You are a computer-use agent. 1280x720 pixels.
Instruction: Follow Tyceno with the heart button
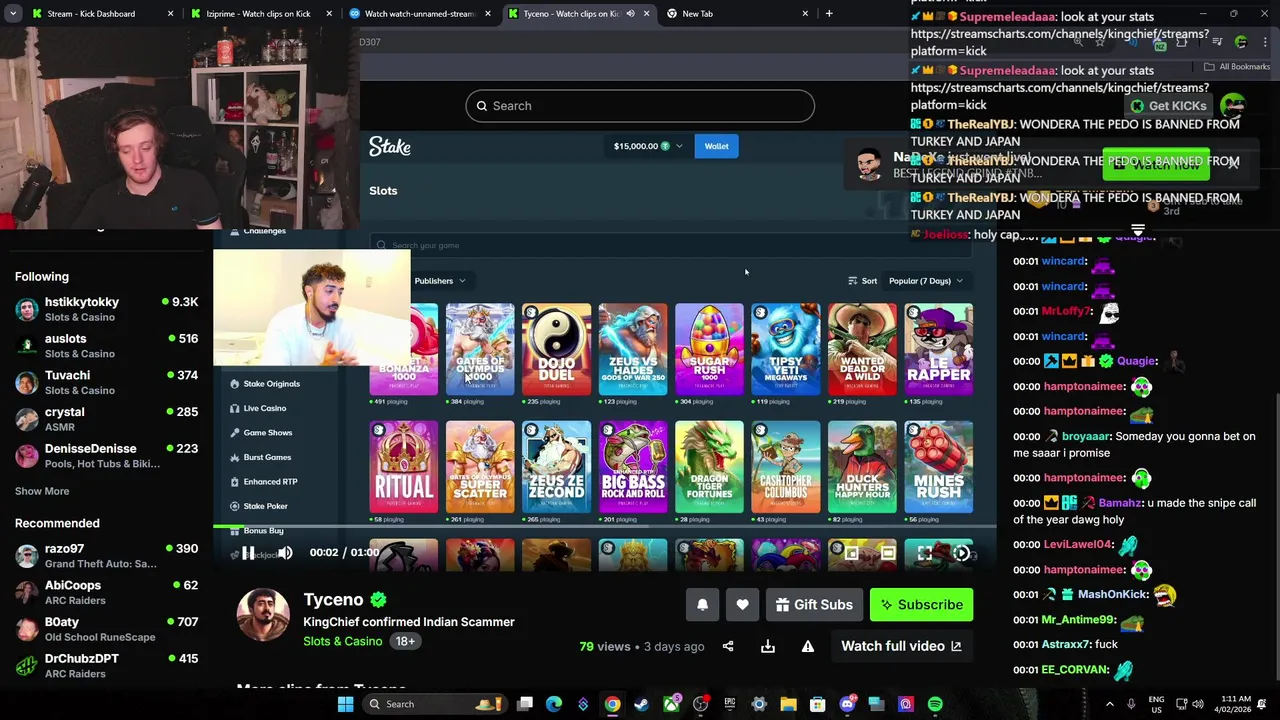point(742,605)
